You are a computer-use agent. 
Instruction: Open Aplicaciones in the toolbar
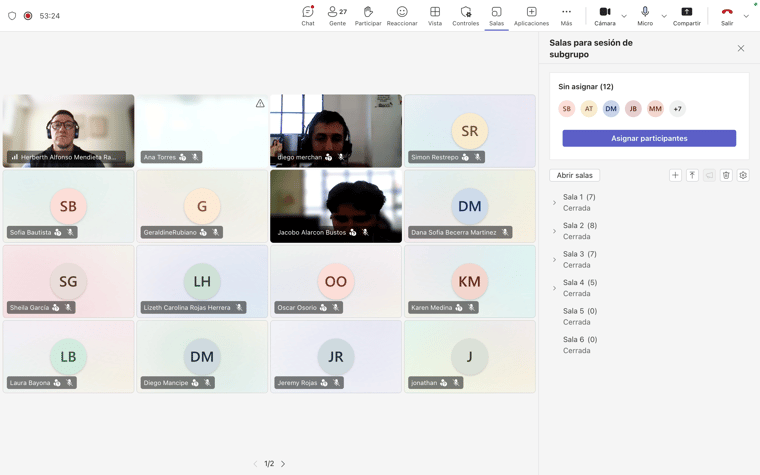[531, 16]
